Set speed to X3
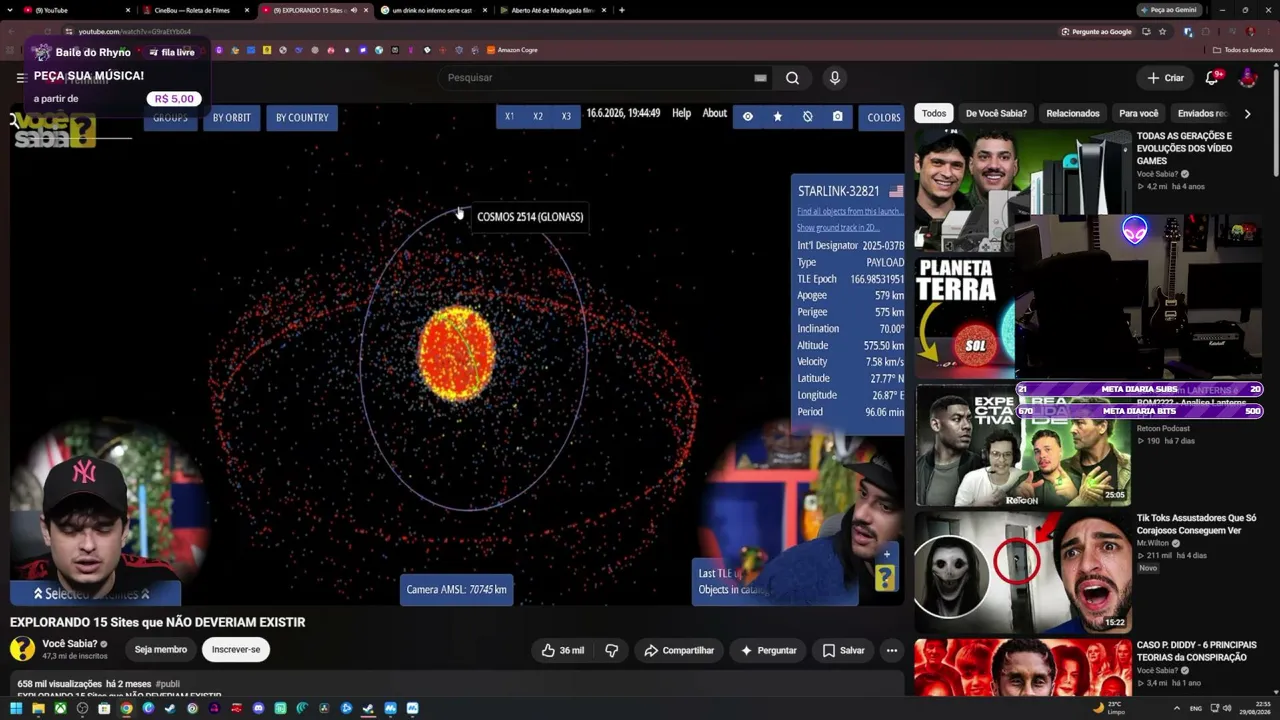1280x720 pixels. [x=566, y=116]
